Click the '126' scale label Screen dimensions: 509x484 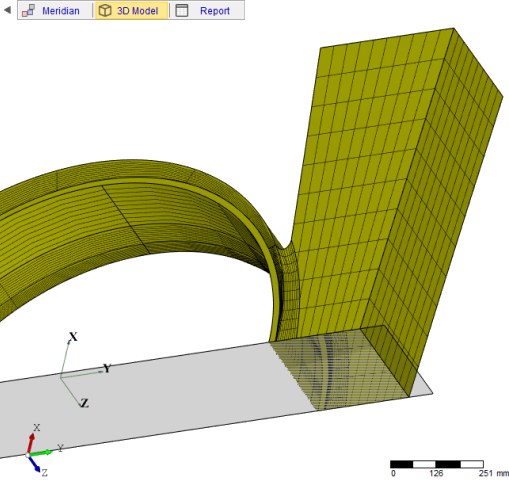(x=436, y=473)
